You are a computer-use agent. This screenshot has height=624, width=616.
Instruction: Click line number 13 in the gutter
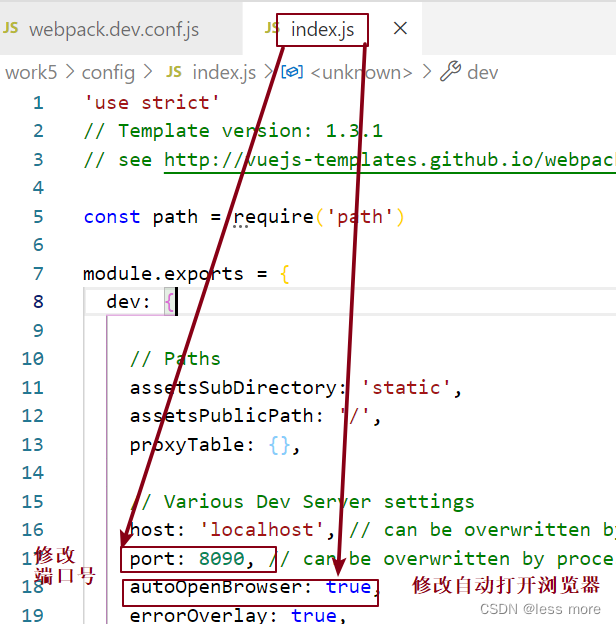tap(33, 444)
